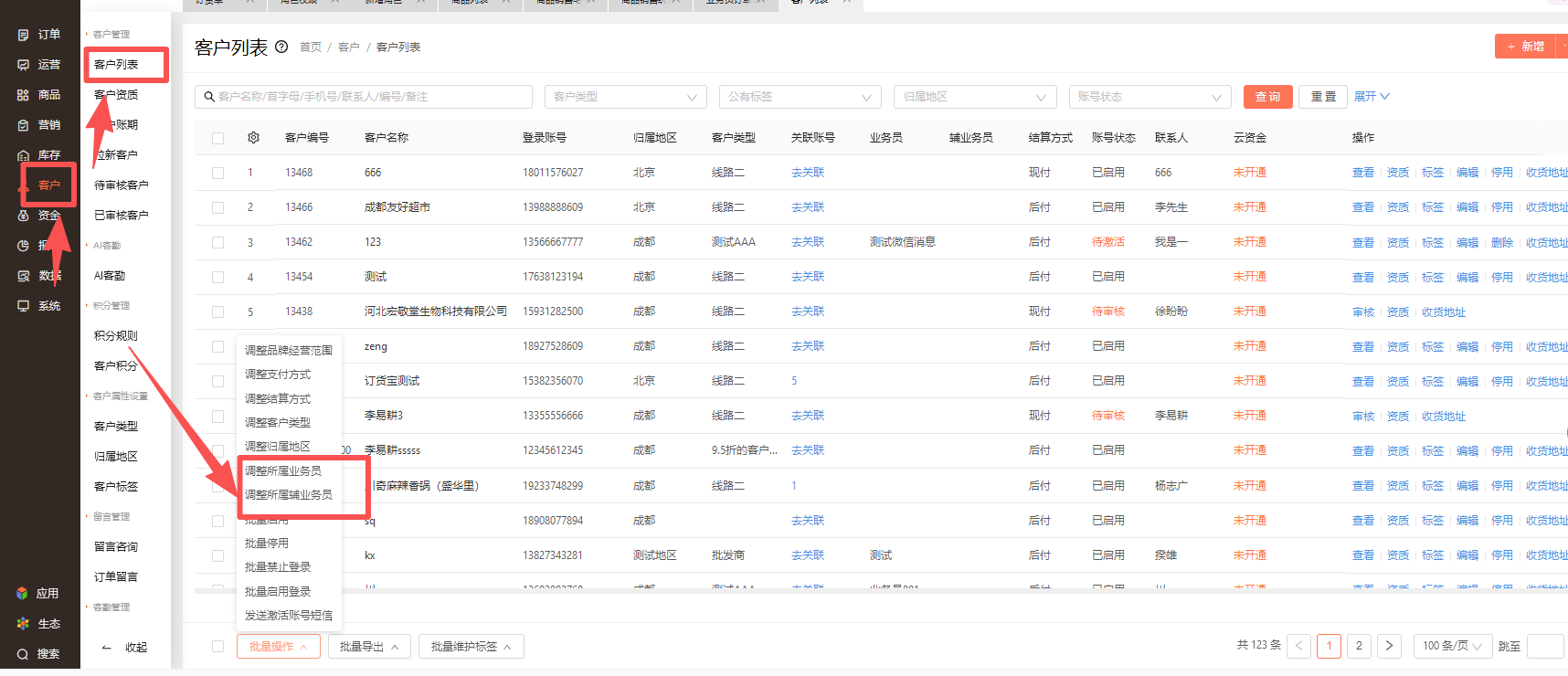Open the 批量操作 dropdown button
Viewport: 1568px width, 676px height.
[279, 646]
